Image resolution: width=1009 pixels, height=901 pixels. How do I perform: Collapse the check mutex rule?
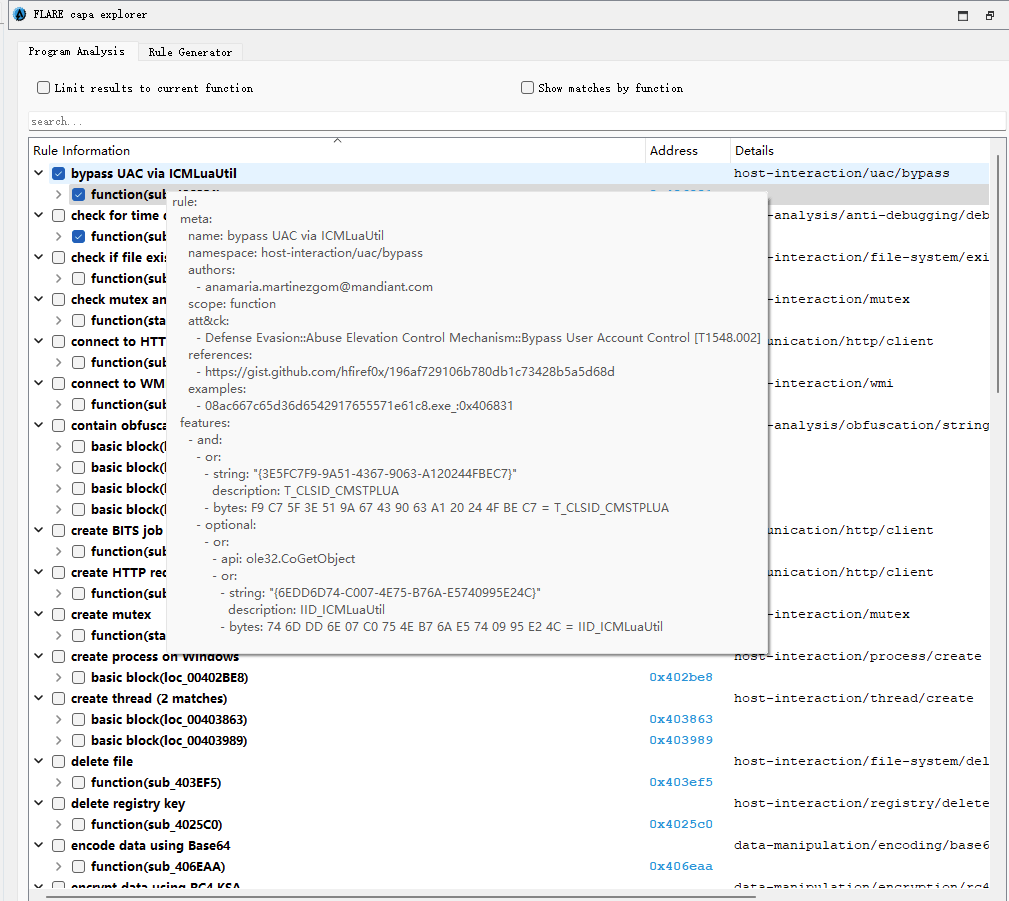coord(39,299)
